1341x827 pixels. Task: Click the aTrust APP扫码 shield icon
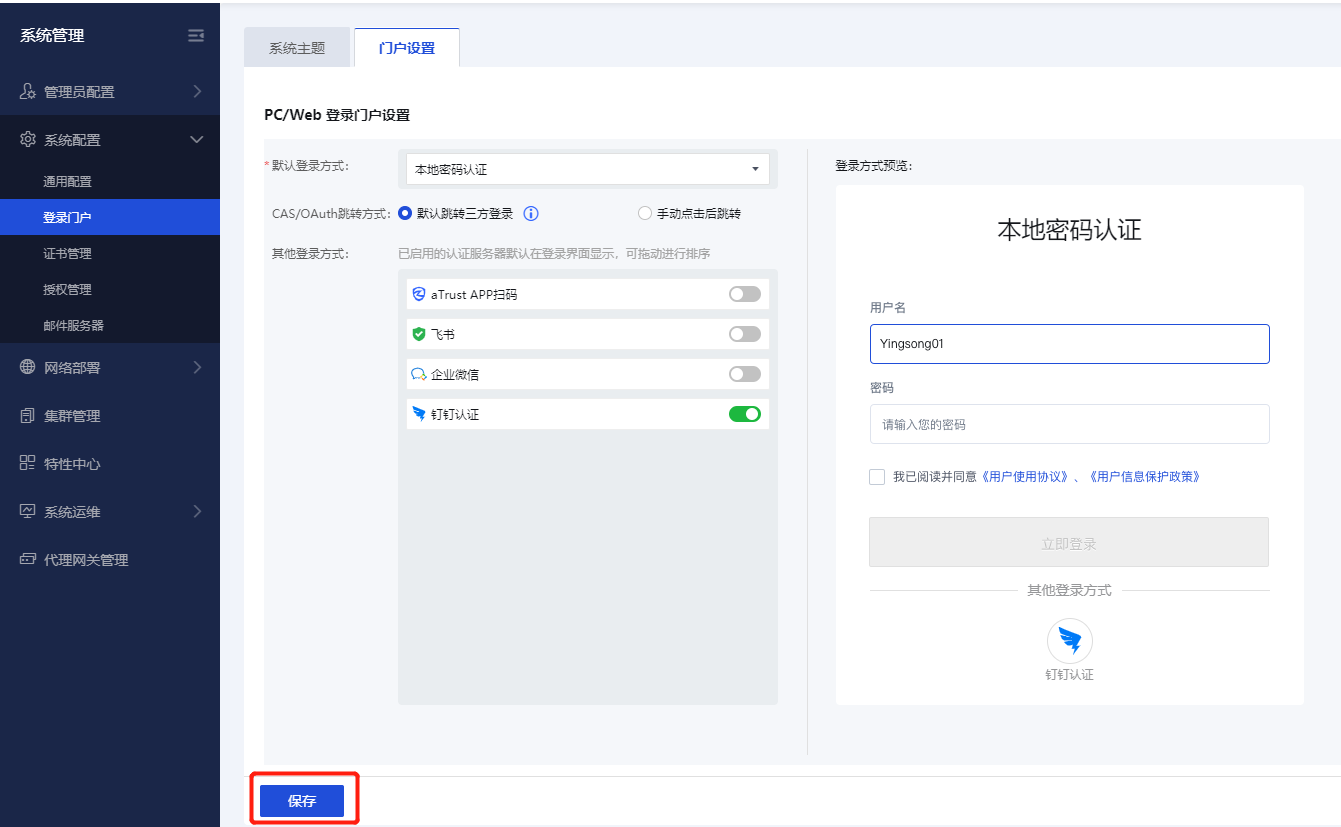click(419, 294)
